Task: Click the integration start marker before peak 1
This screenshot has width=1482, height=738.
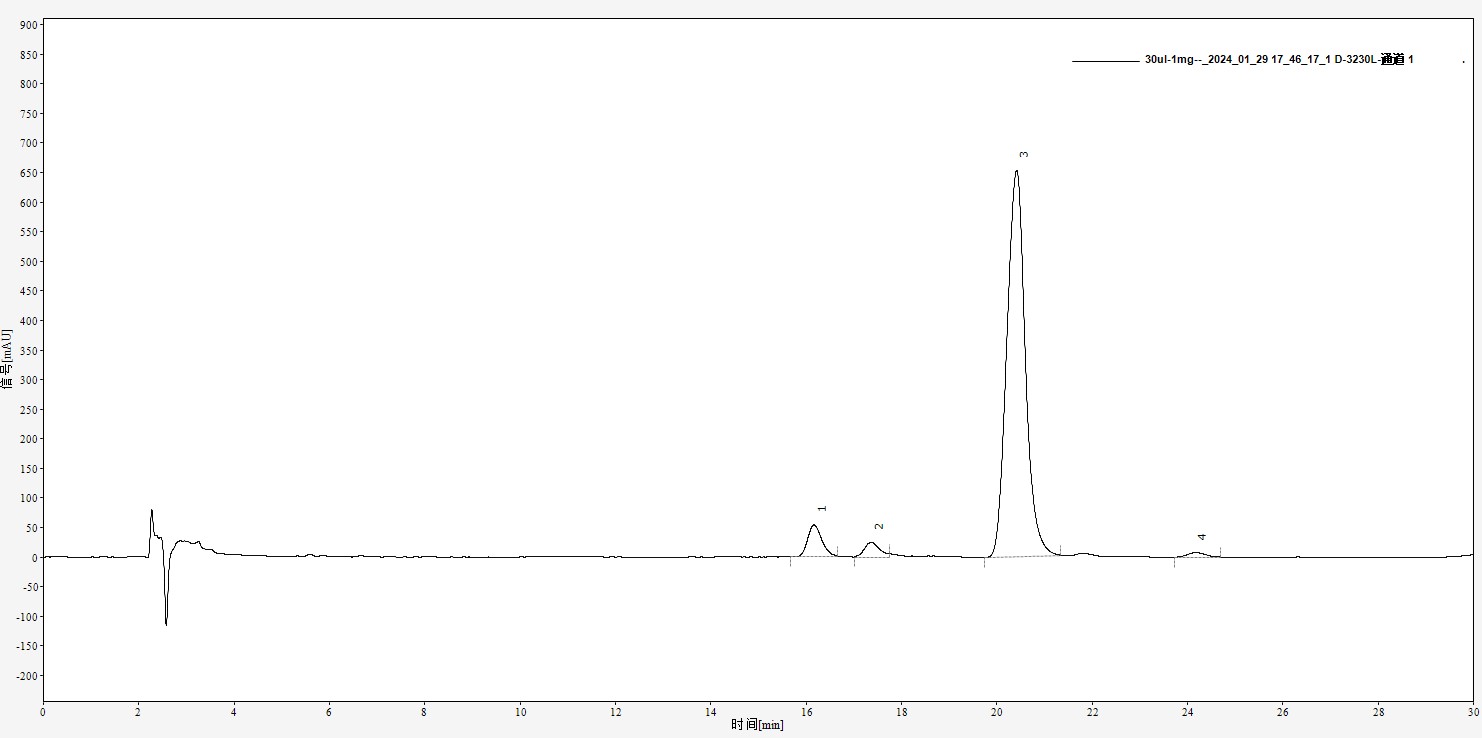Action: (x=790, y=561)
